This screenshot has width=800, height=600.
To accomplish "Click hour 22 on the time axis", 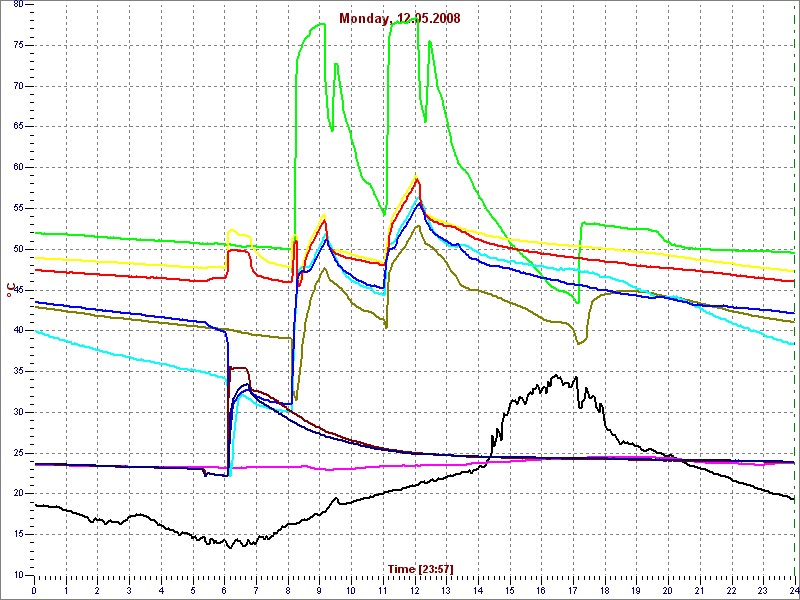I will tap(732, 590).
